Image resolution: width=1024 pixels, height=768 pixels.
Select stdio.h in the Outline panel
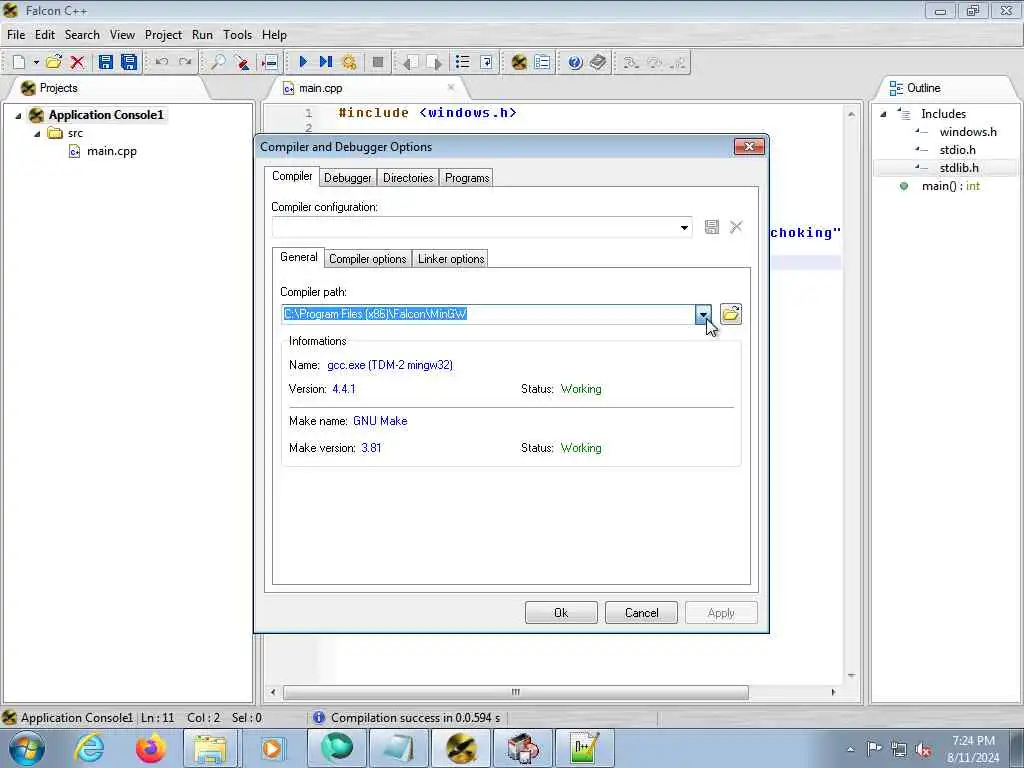(x=957, y=150)
